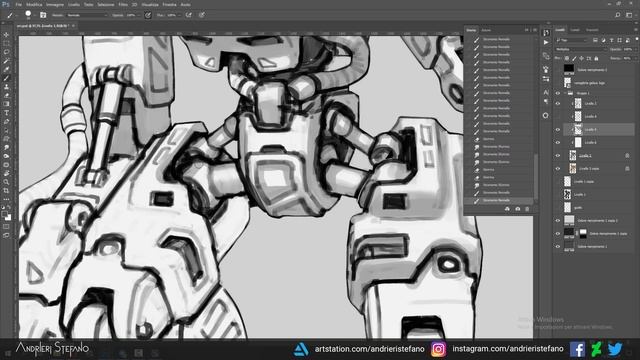Select the Eraser tool
The width and height of the screenshot is (640, 360).
tap(6, 96)
